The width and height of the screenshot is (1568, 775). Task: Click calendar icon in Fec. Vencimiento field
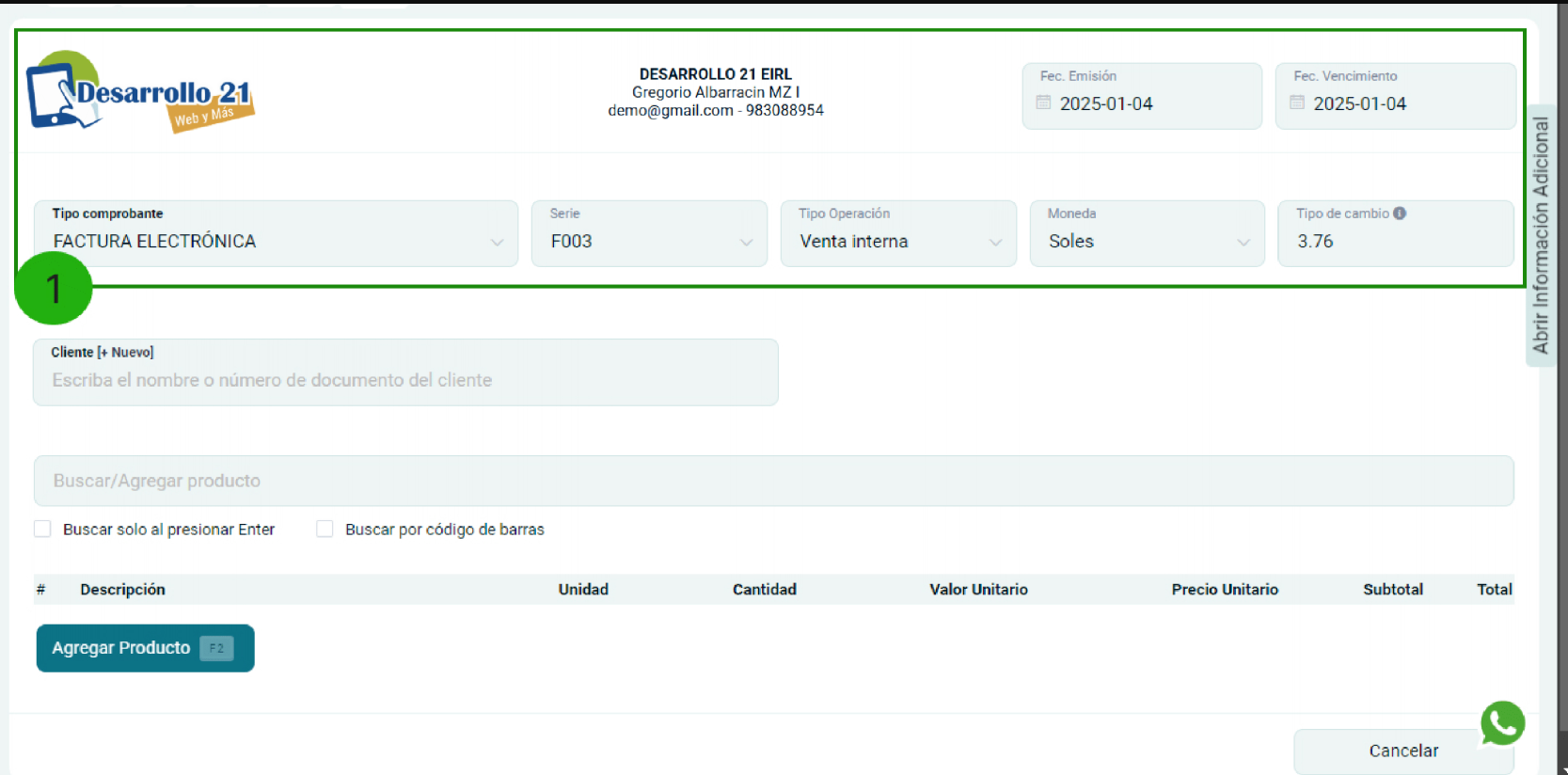[1297, 103]
